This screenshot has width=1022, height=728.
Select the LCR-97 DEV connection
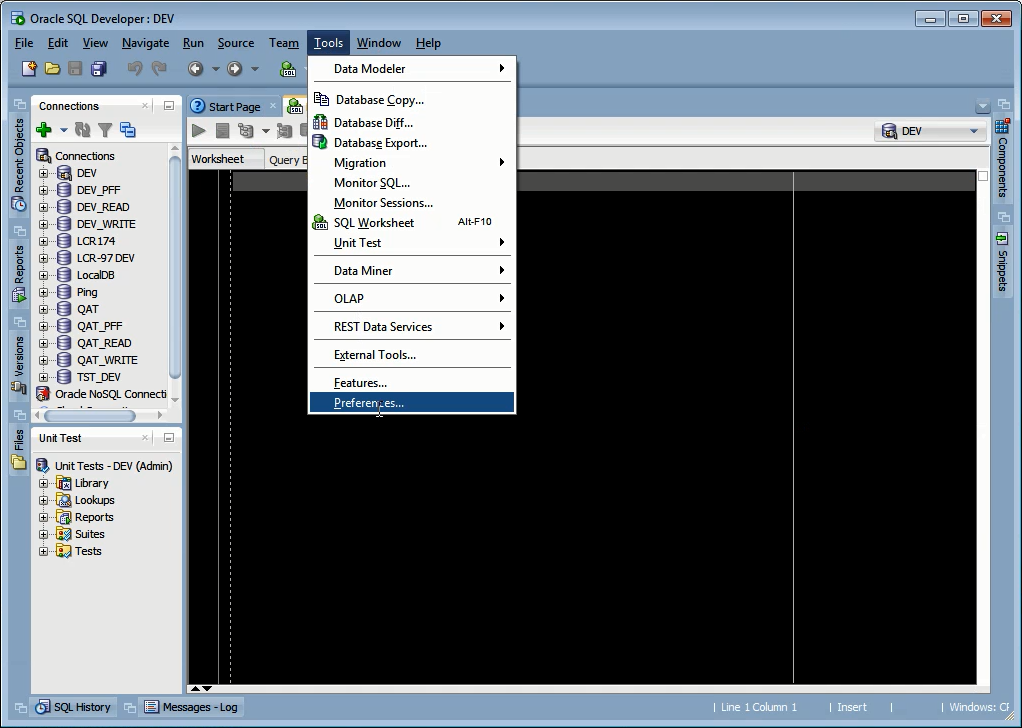click(x=106, y=258)
